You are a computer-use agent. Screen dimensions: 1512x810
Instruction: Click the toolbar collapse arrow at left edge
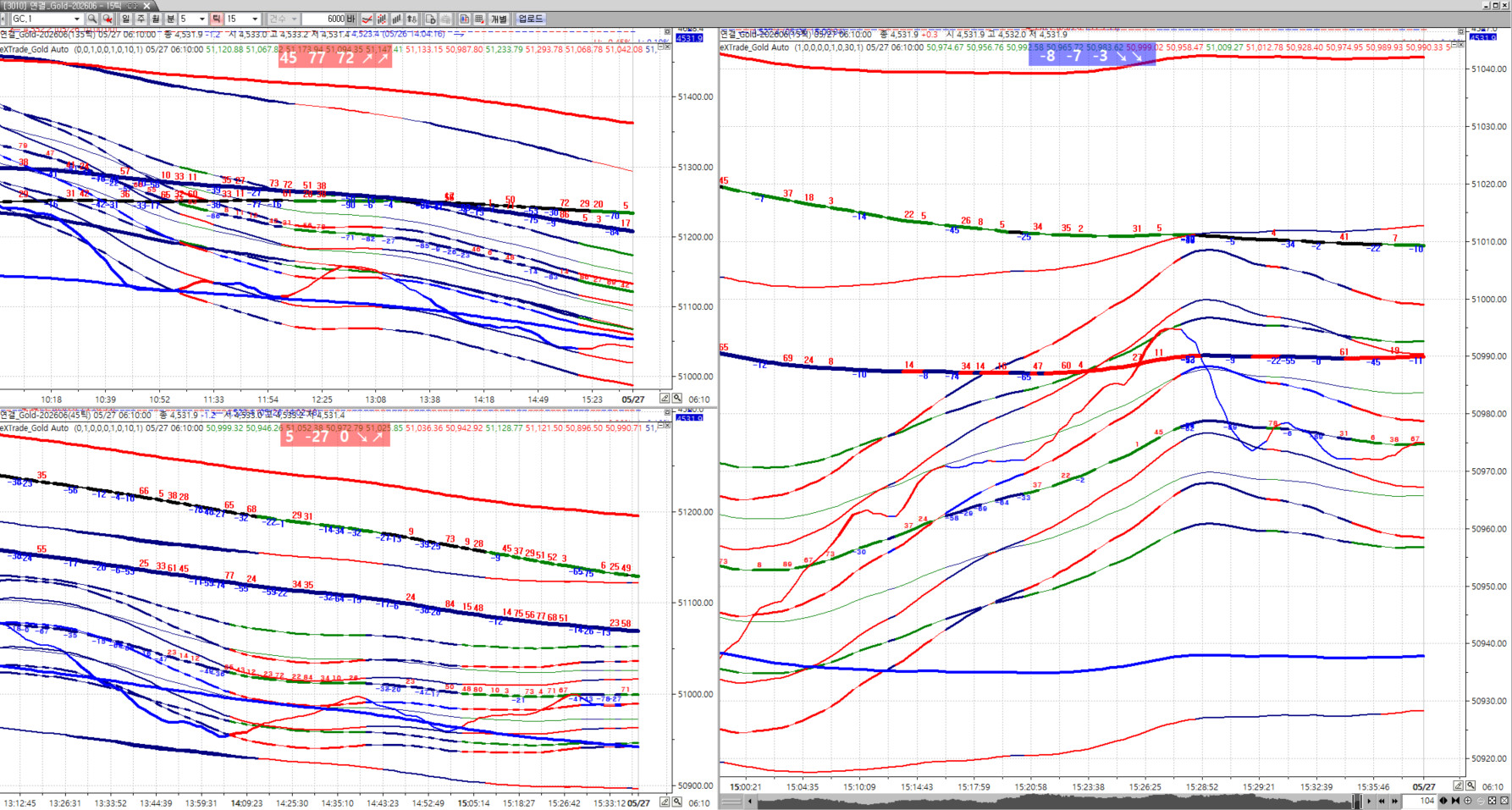point(3,19)
